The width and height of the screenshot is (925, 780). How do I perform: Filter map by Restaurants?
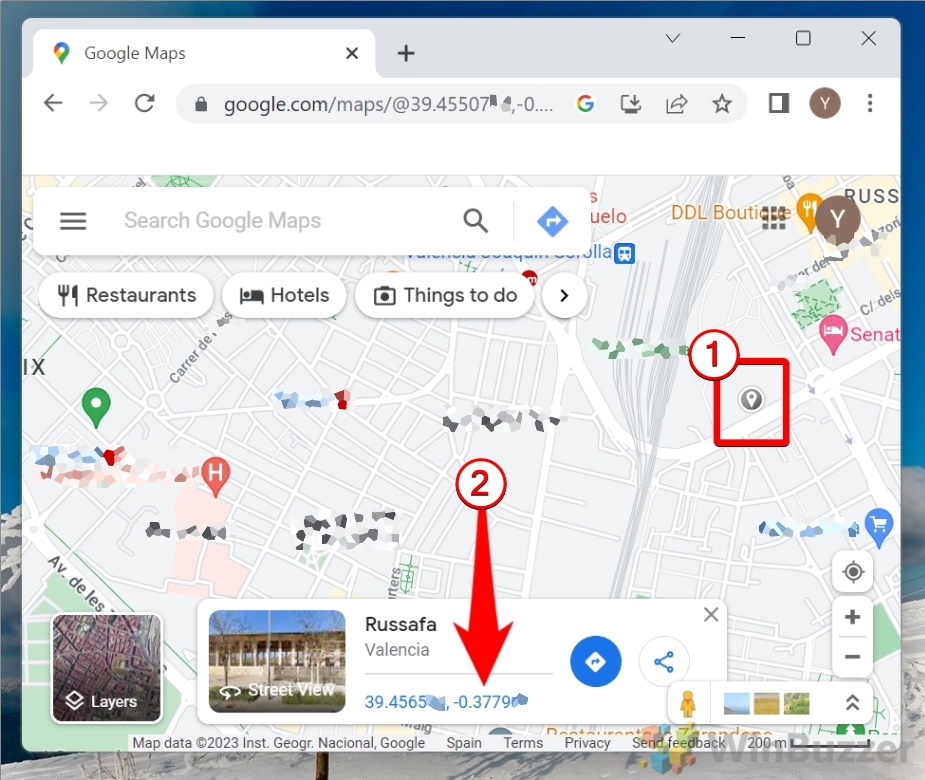pyautogui.click(x=126, y=295)
